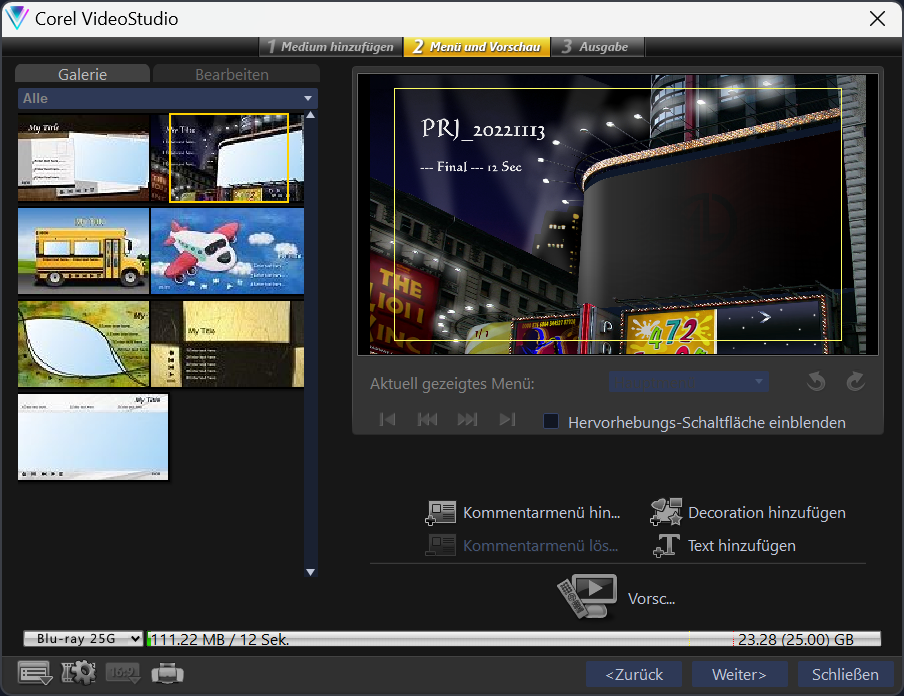Click the Text hinzufügen icon
The image size is (904, 696).
pyautogui.click(x=666, y=545)
